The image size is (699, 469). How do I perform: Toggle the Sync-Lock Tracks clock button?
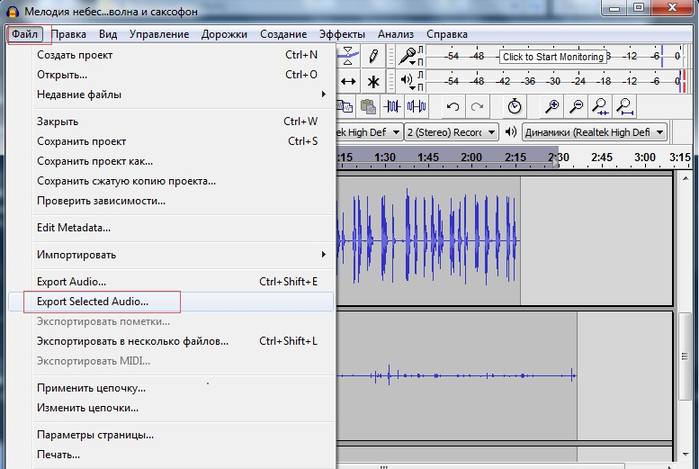[x=514, y=106]
